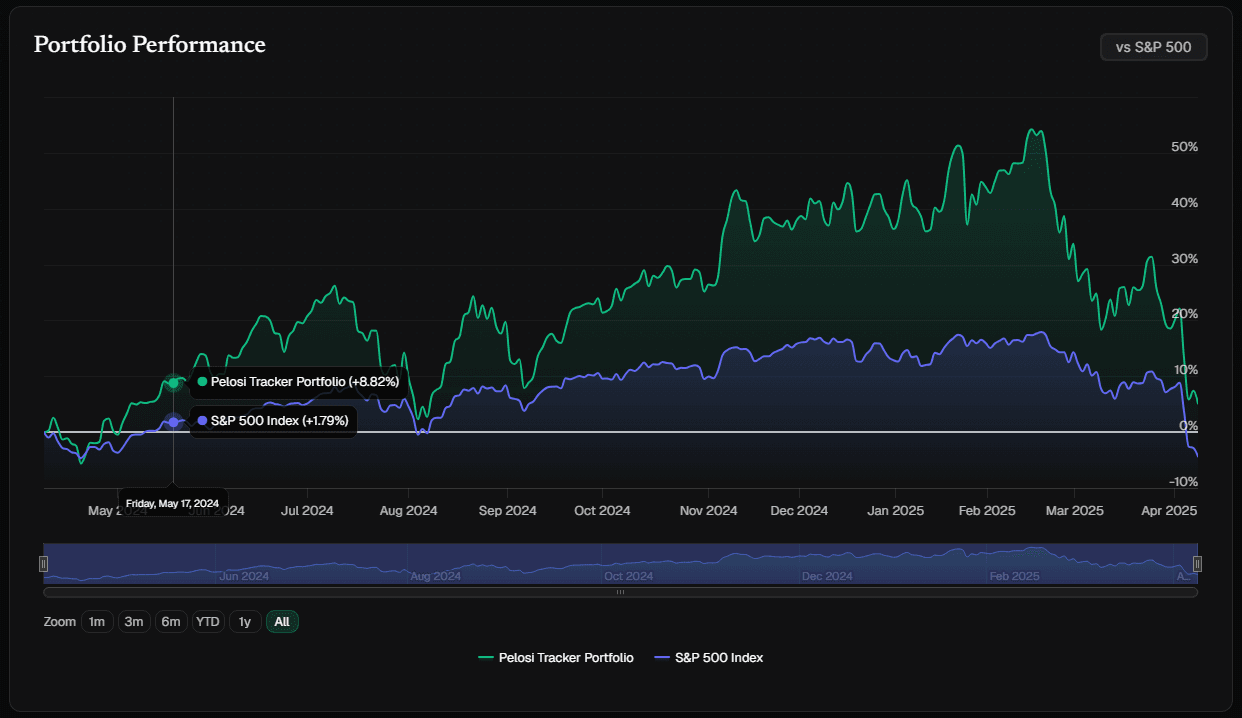Click the Apr 2025 x-axis label
1242x718 pixels.
[x=1169, y=511]
